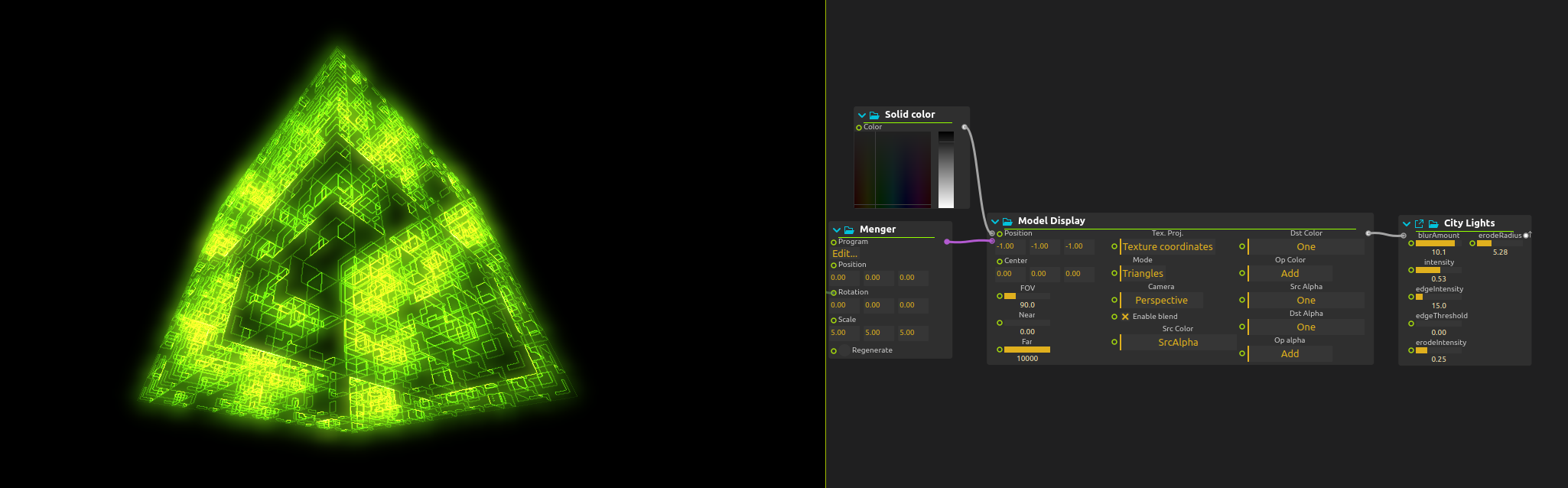The image size is (1568, 488).
Task: Click Edit... under Menger Program
Action: pos(844,254)
